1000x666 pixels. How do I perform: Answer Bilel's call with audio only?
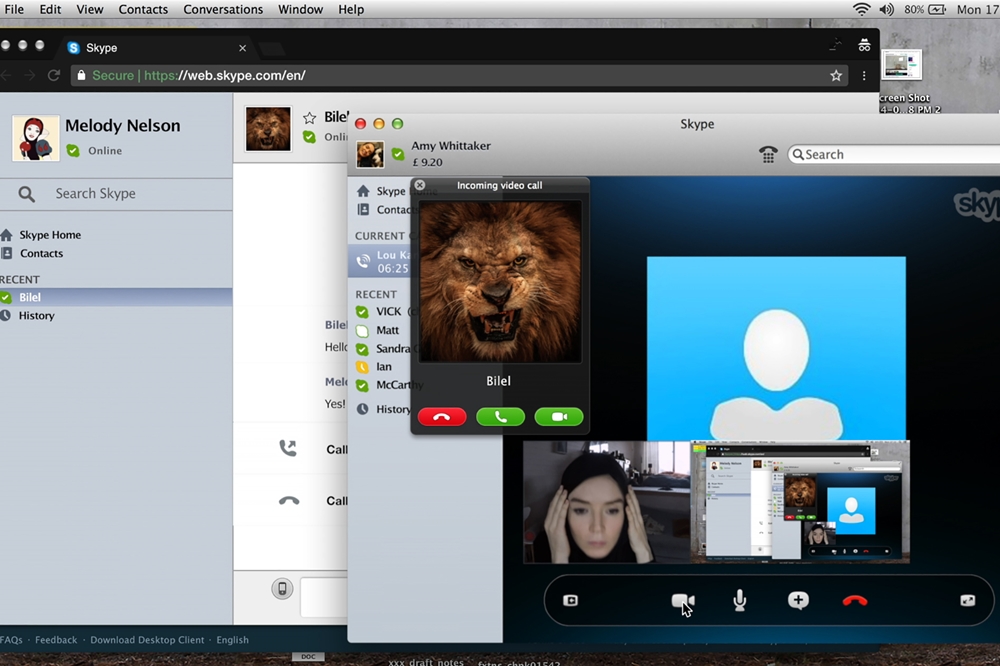[x=501, y=417]
